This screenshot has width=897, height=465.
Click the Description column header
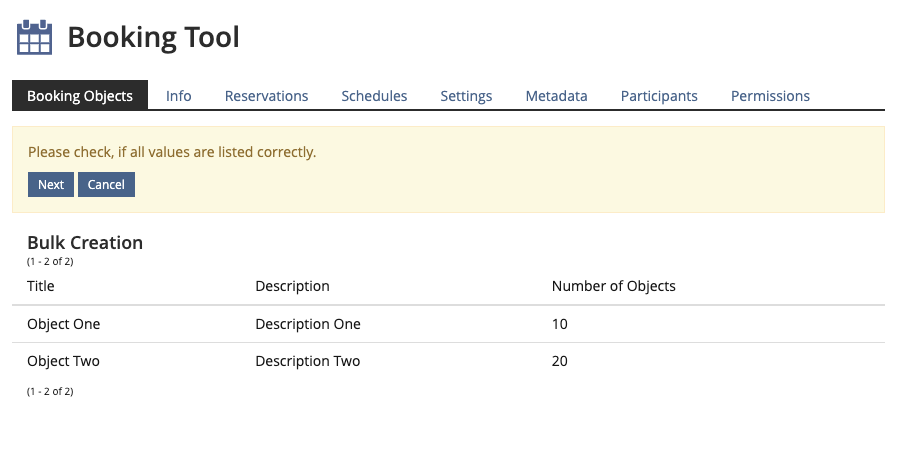click(x=292, y=286)
